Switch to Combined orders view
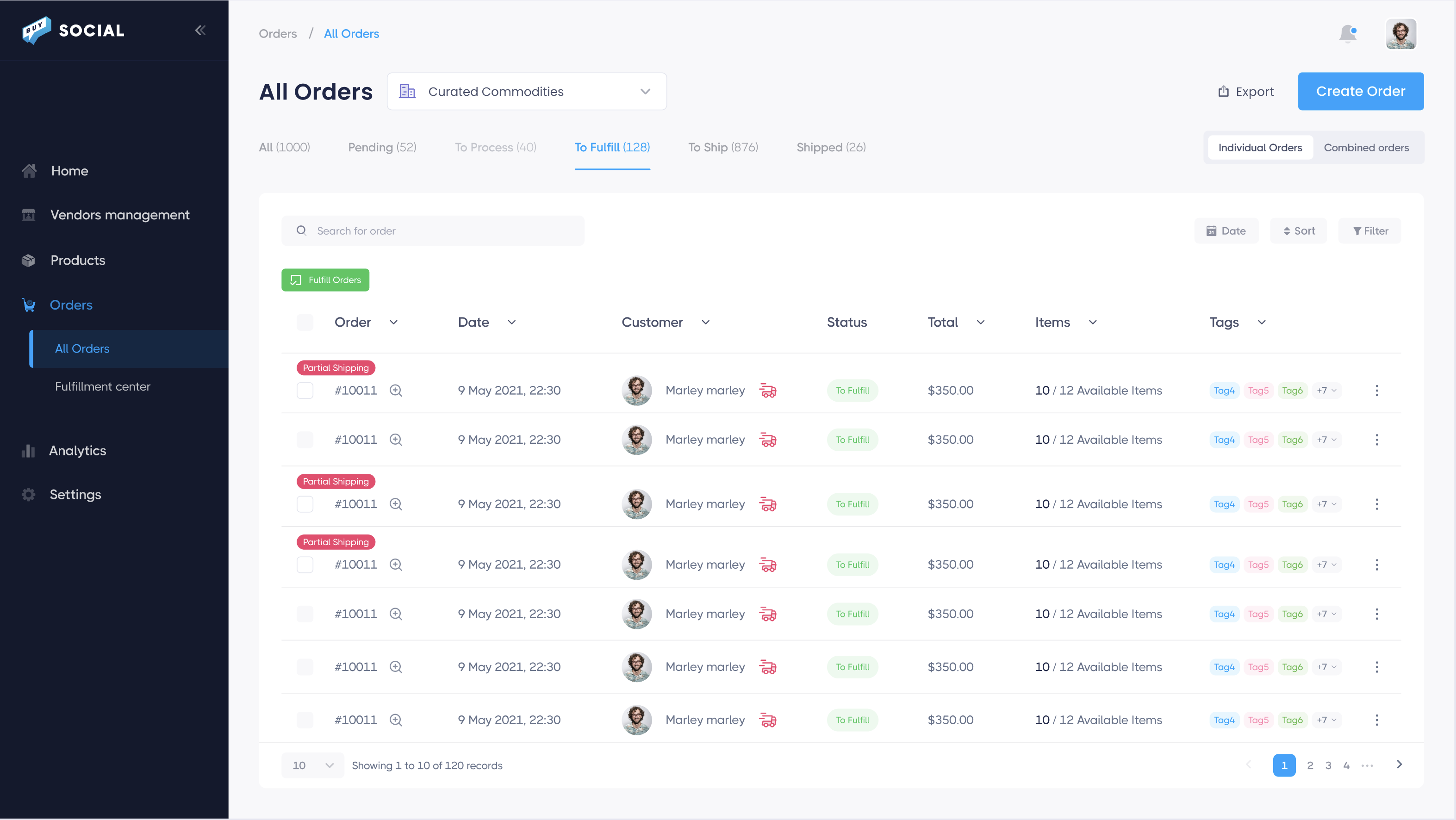Viewport: 1456px width, 820px height. point(1366,147)
